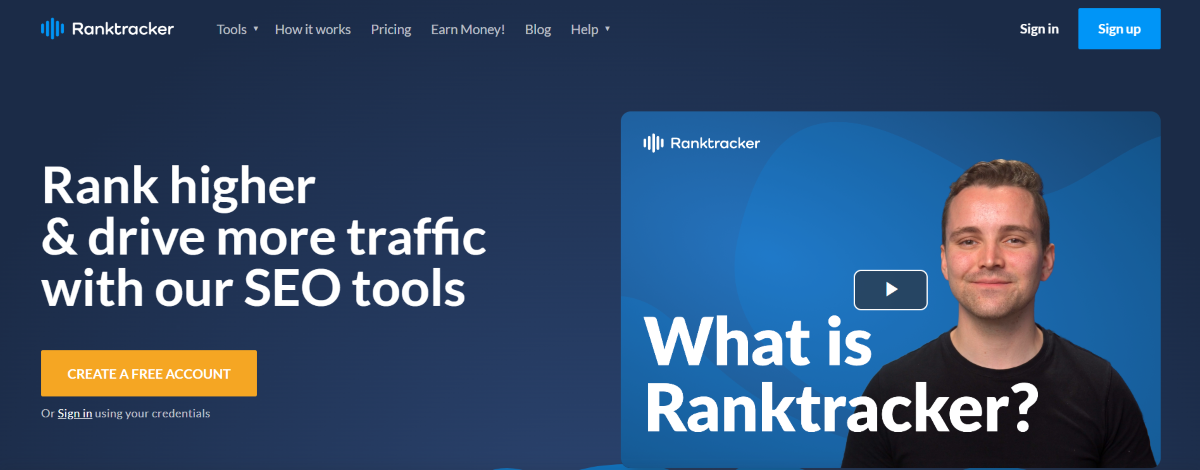The width and height of the screenshot is (1200, 470).
Task: Click the blue Sign up button
Action: (1119, 29)
